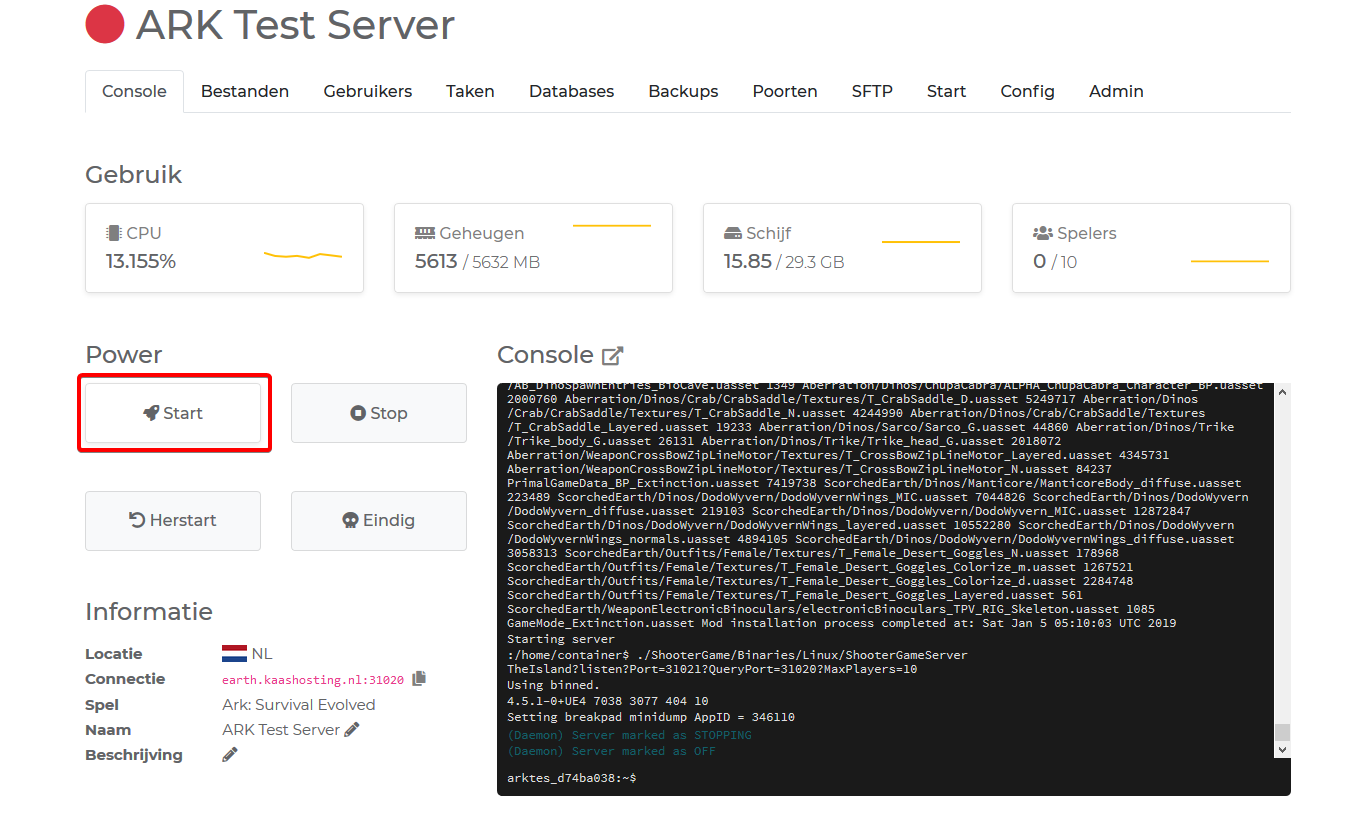The height and width of the screenshot is (831, 1360).
Task: Click the console scrollbar down arrow
Action: [x=1282, y=749]
